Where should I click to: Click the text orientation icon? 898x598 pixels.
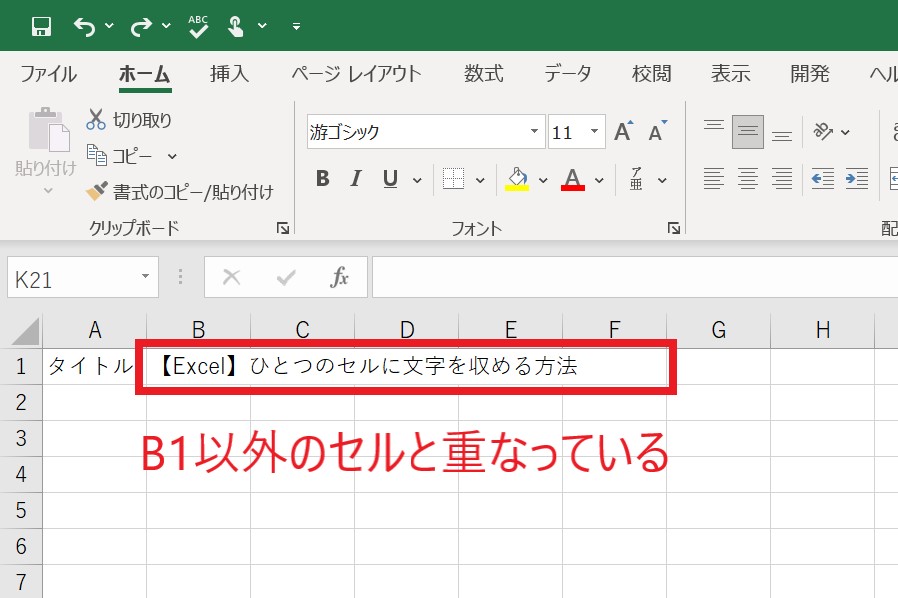click(823, 132)
